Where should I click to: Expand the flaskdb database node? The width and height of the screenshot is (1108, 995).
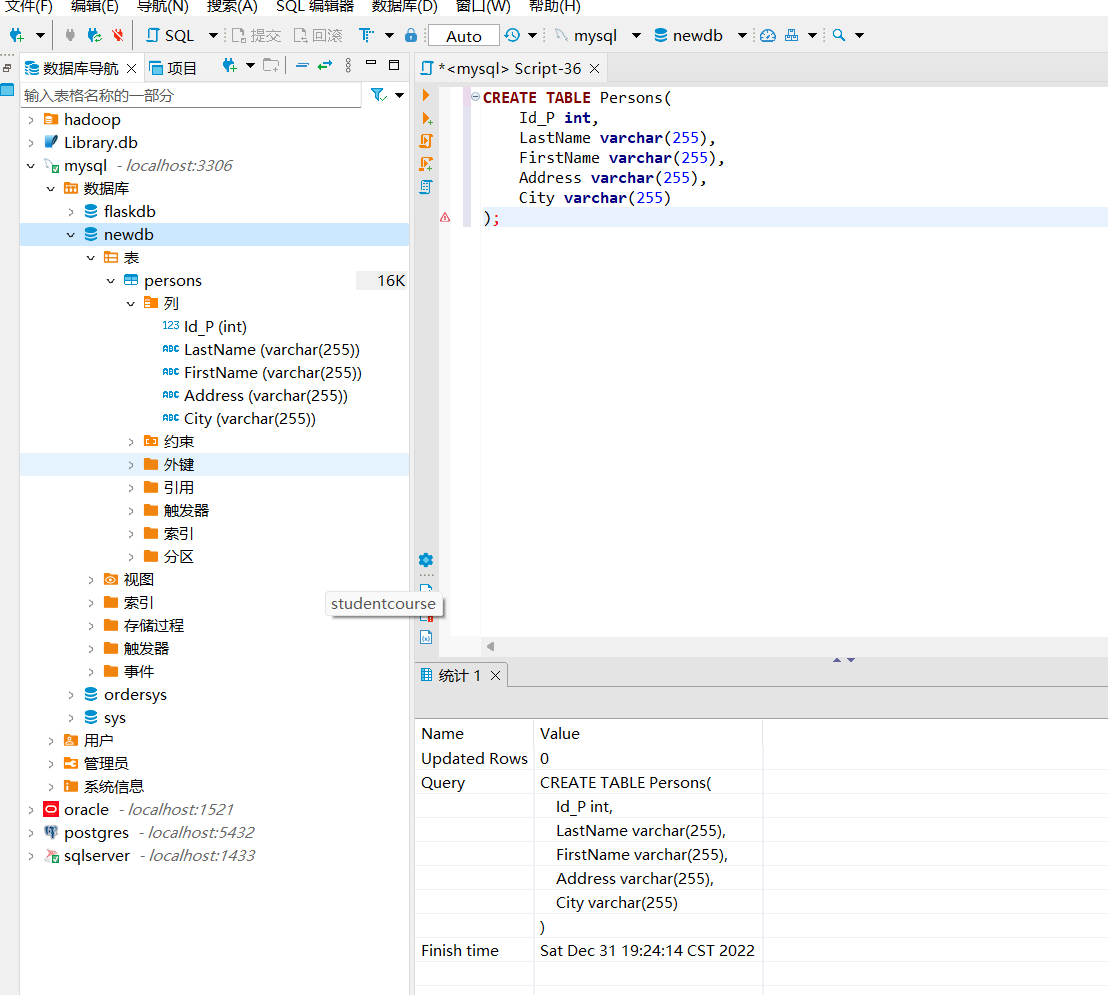pyautogui.click(x=71, y=212)
